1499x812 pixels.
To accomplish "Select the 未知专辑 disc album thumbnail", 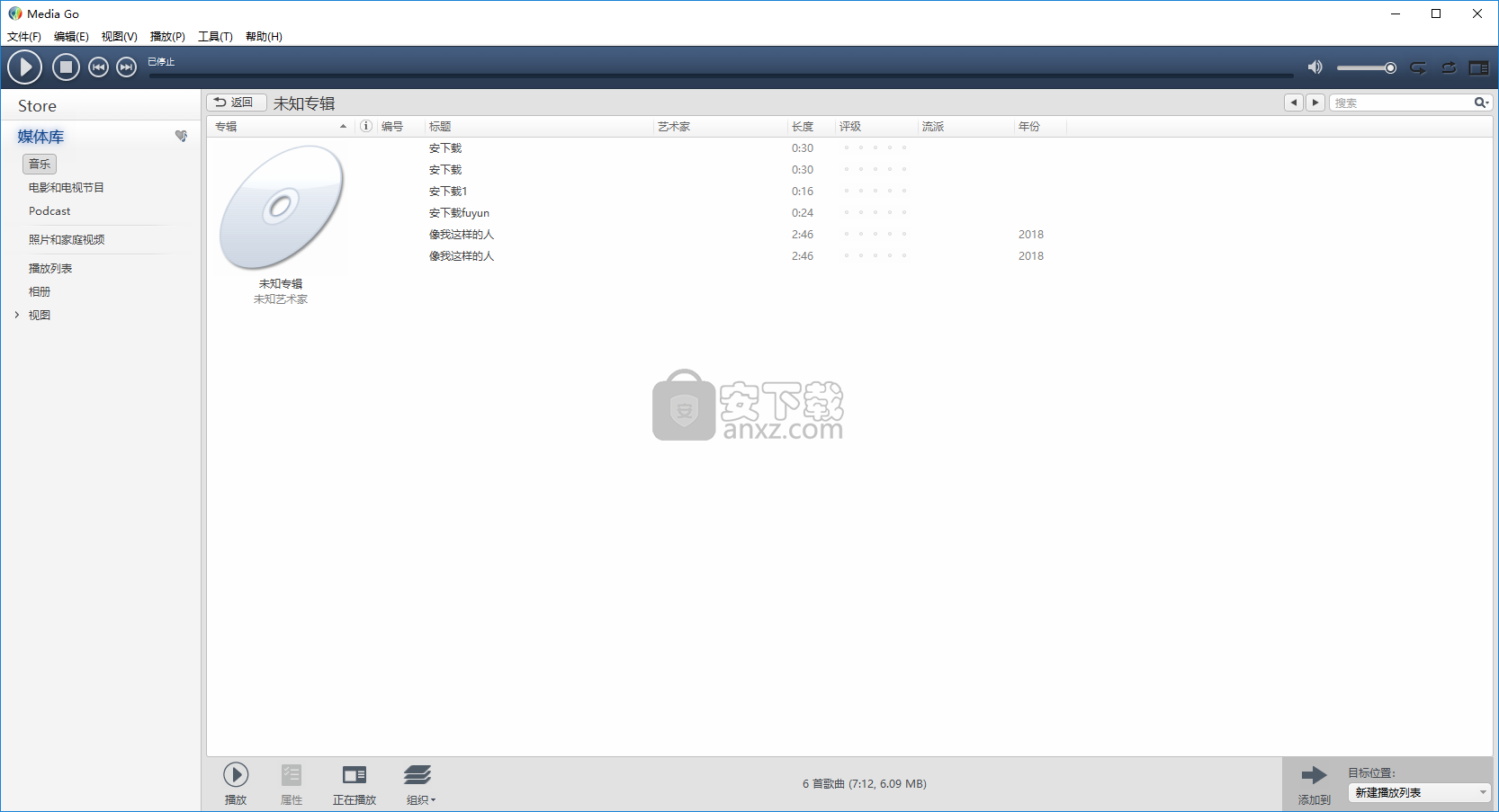I will [282, 208].
